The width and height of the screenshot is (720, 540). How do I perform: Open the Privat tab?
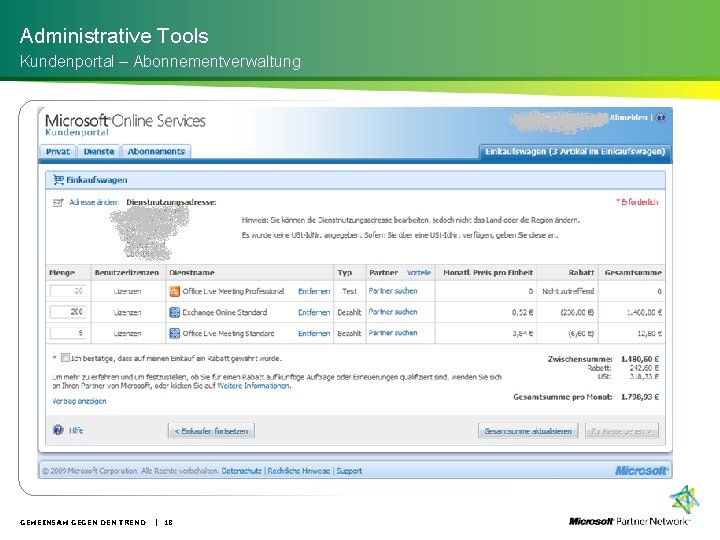pos(58,152)
